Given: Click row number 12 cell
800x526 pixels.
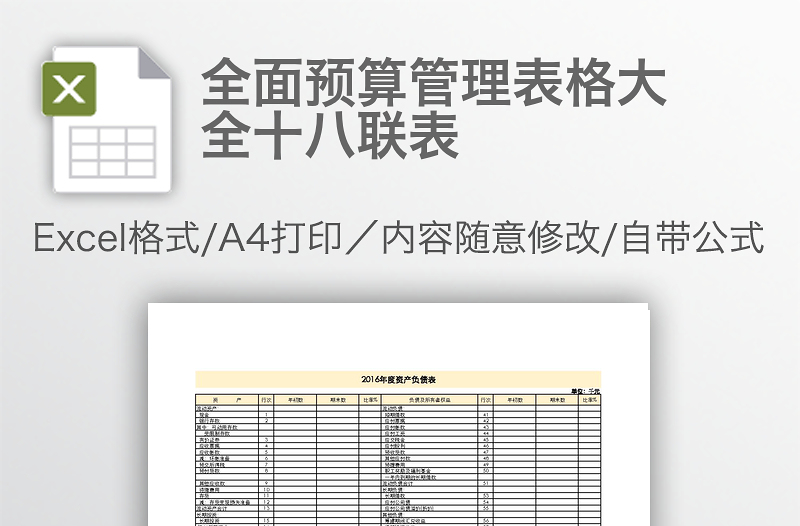Looking at the screenshot, I should (x=266, y=502).
